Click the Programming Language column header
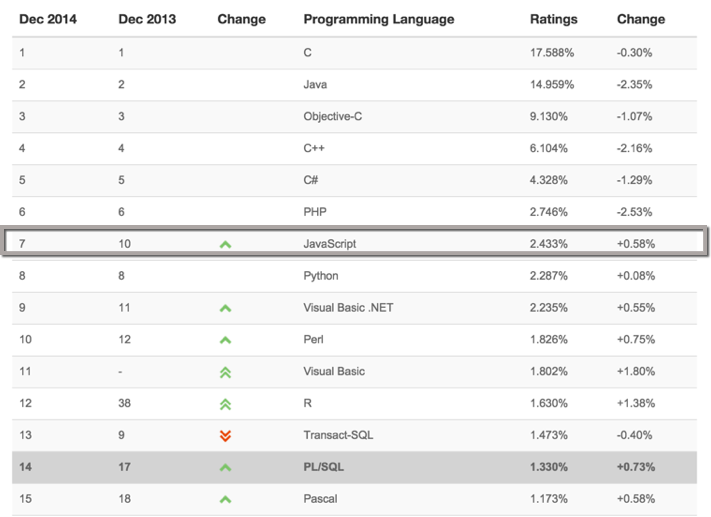This screenshot has height=517, width=711. (379, 20)
